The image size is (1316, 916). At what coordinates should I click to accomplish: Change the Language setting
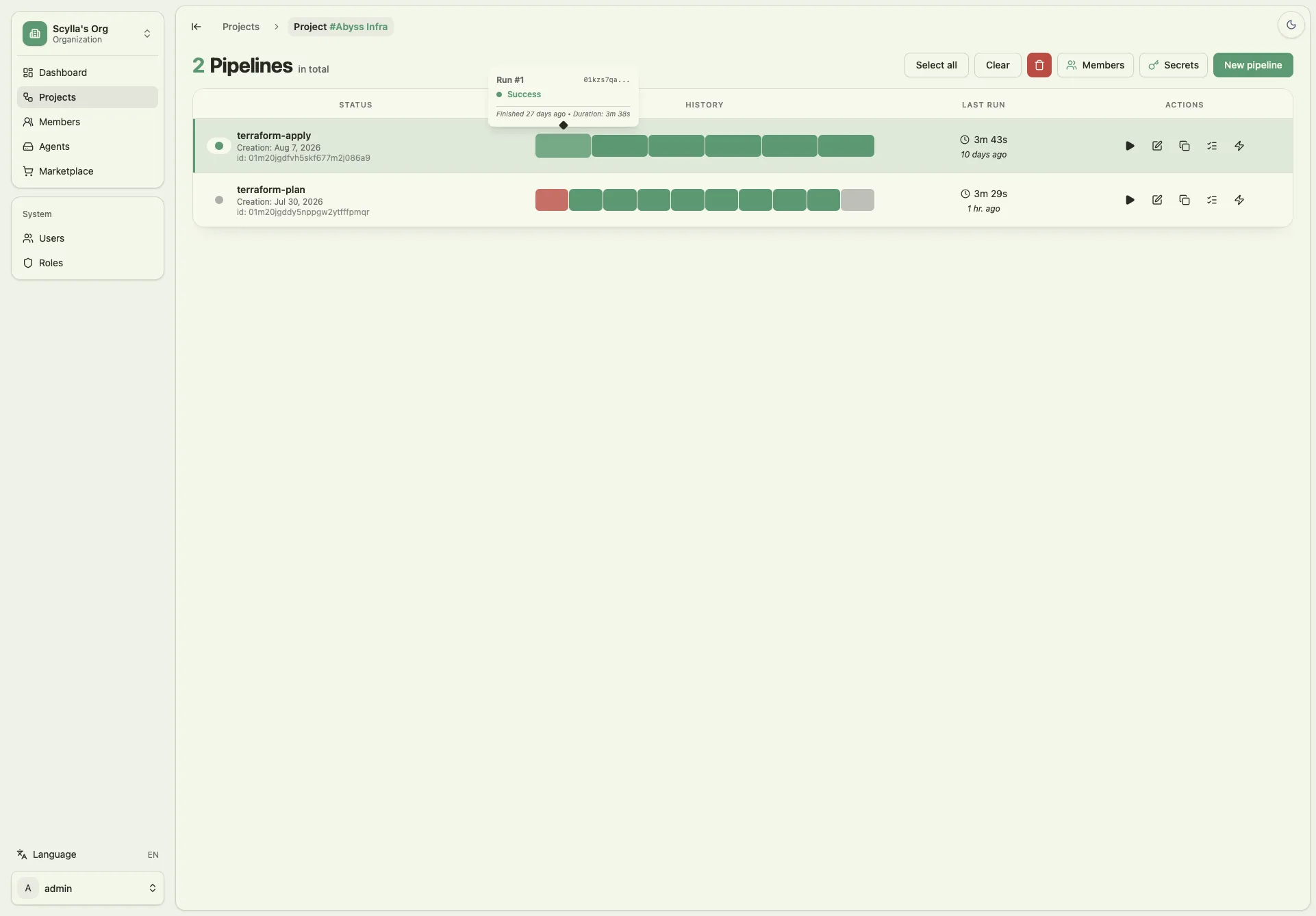click(x=88, y=854)
